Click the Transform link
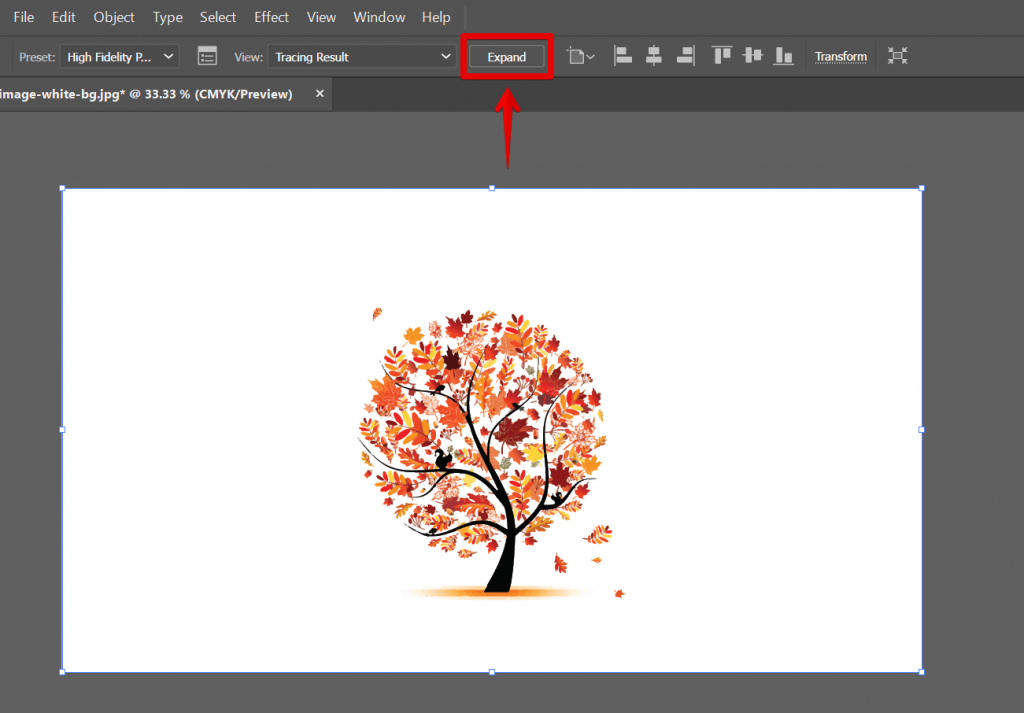Viewport: 1024px width, 713px height. (841, 56)
